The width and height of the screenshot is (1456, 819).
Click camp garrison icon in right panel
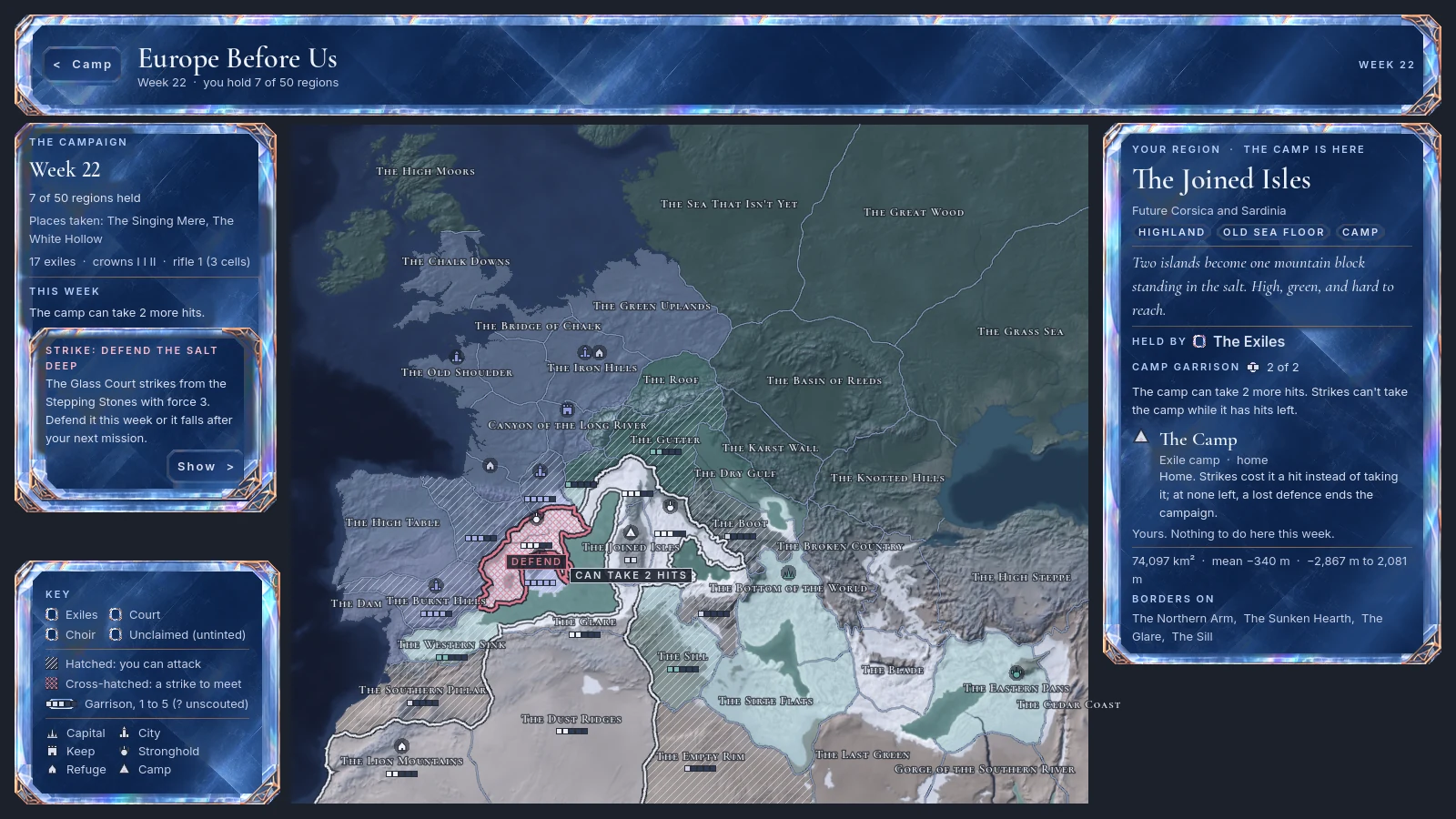click(x=1253, y=367)
